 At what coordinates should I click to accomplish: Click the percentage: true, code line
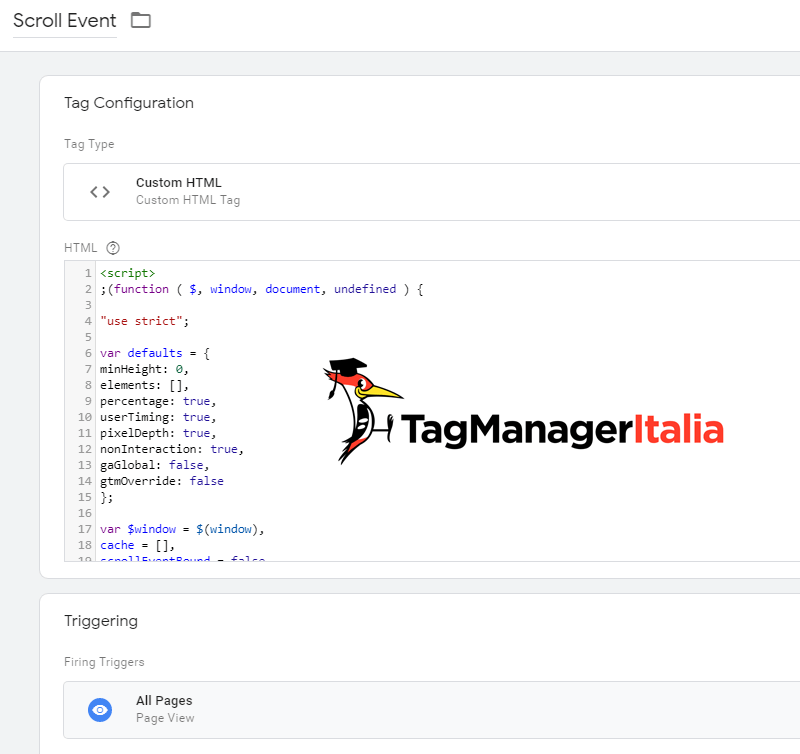pyautogui.click(x=158, y=401)
